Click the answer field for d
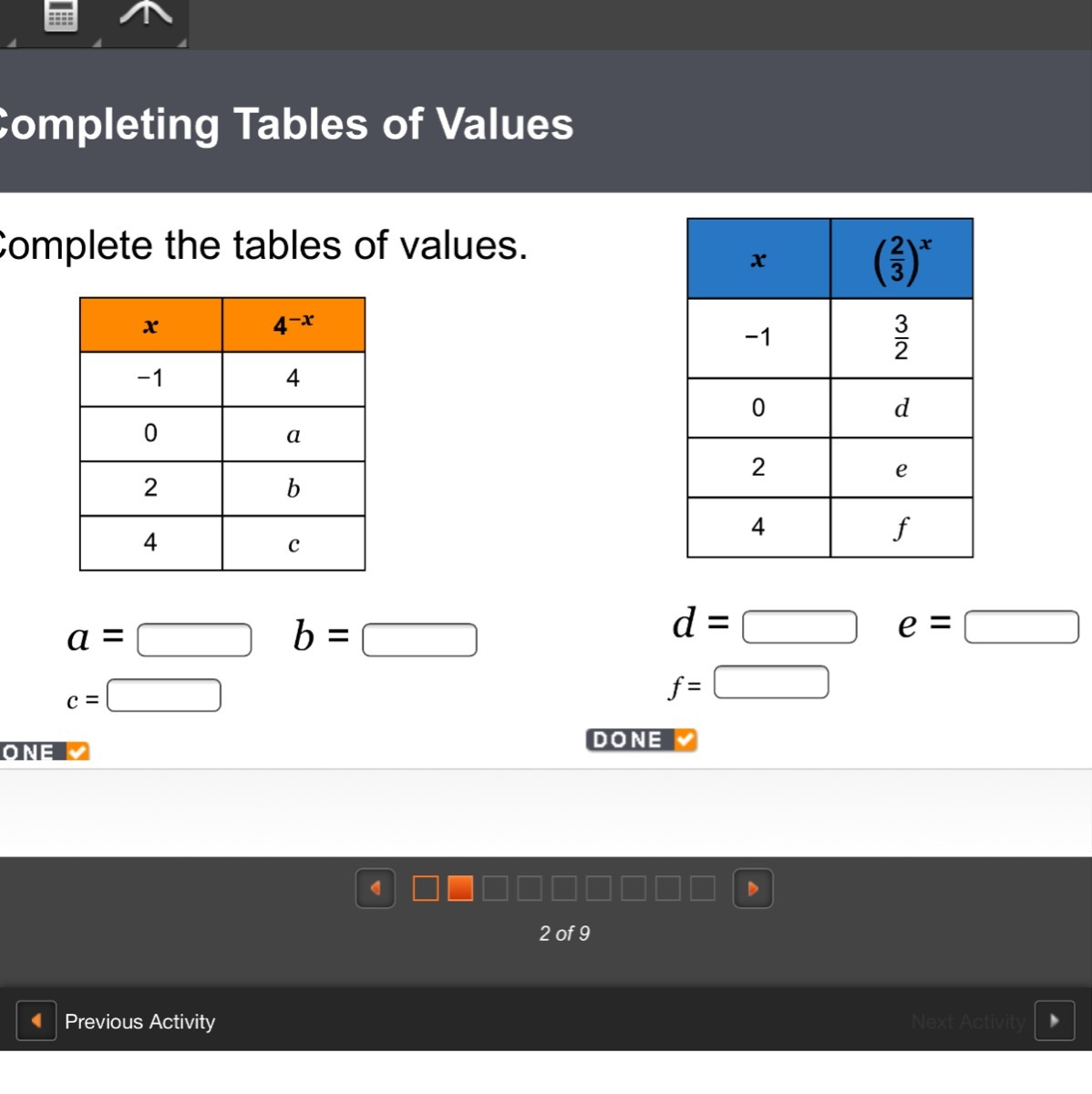The height and width of the screenshot is (1094, 1092). [x=799, y=627]
